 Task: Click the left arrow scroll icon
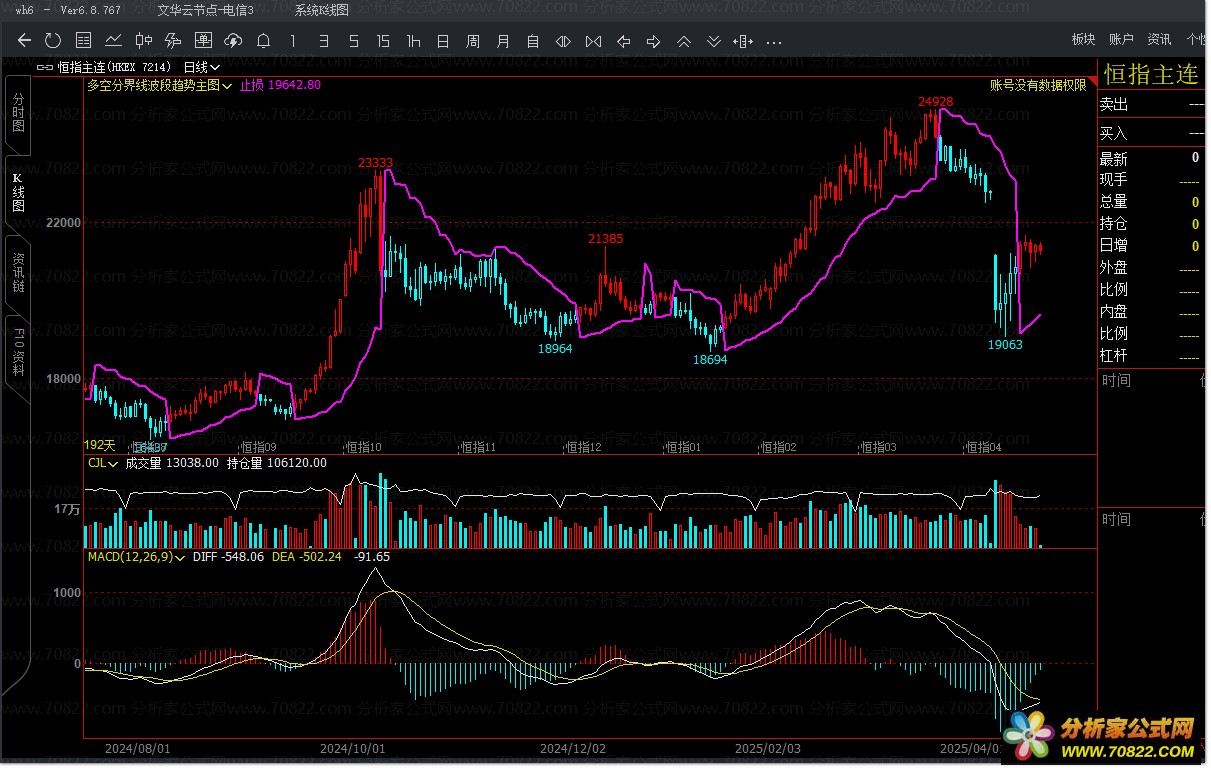pyautogui.click(x=624, y=41)
